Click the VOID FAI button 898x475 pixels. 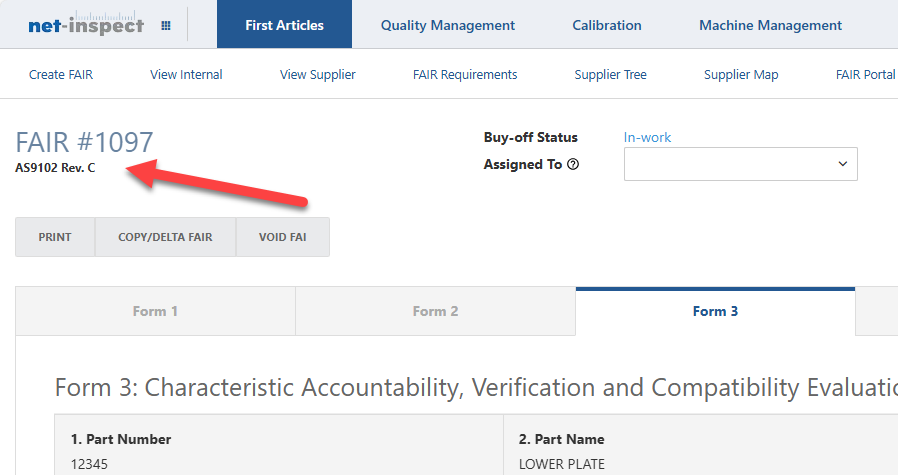pos(282,237)
